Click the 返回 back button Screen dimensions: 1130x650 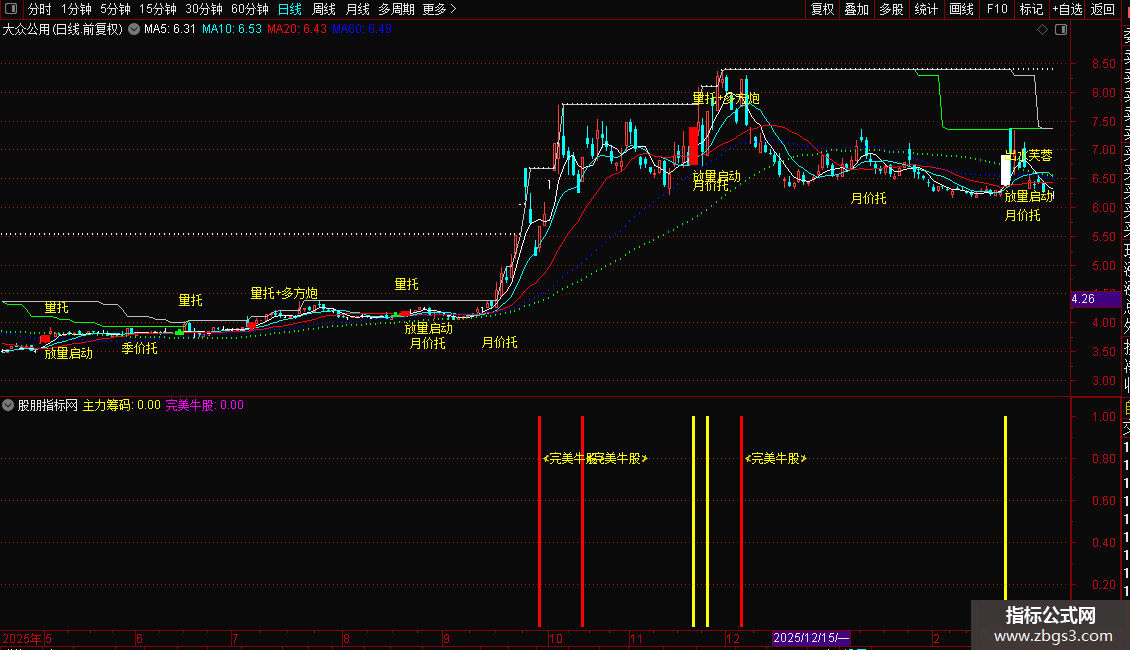coord(1103,9)
